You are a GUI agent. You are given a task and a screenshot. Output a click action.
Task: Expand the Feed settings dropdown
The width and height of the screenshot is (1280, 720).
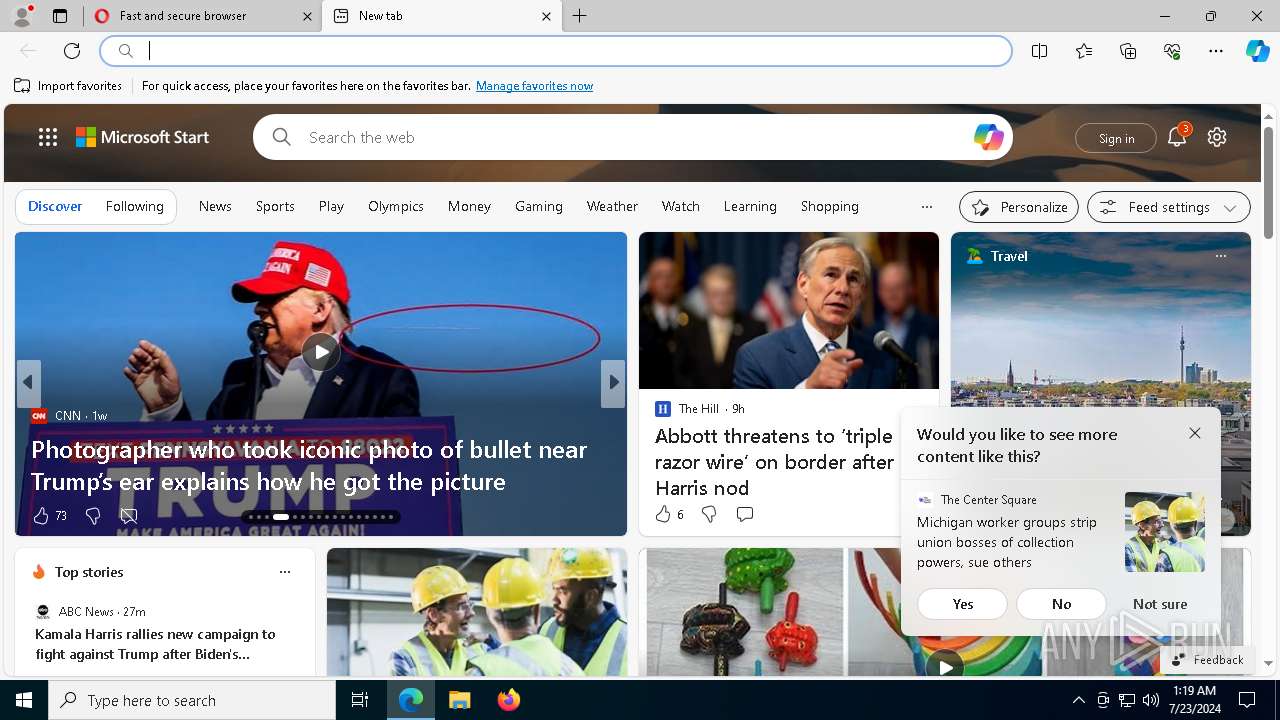(1168, 207)
